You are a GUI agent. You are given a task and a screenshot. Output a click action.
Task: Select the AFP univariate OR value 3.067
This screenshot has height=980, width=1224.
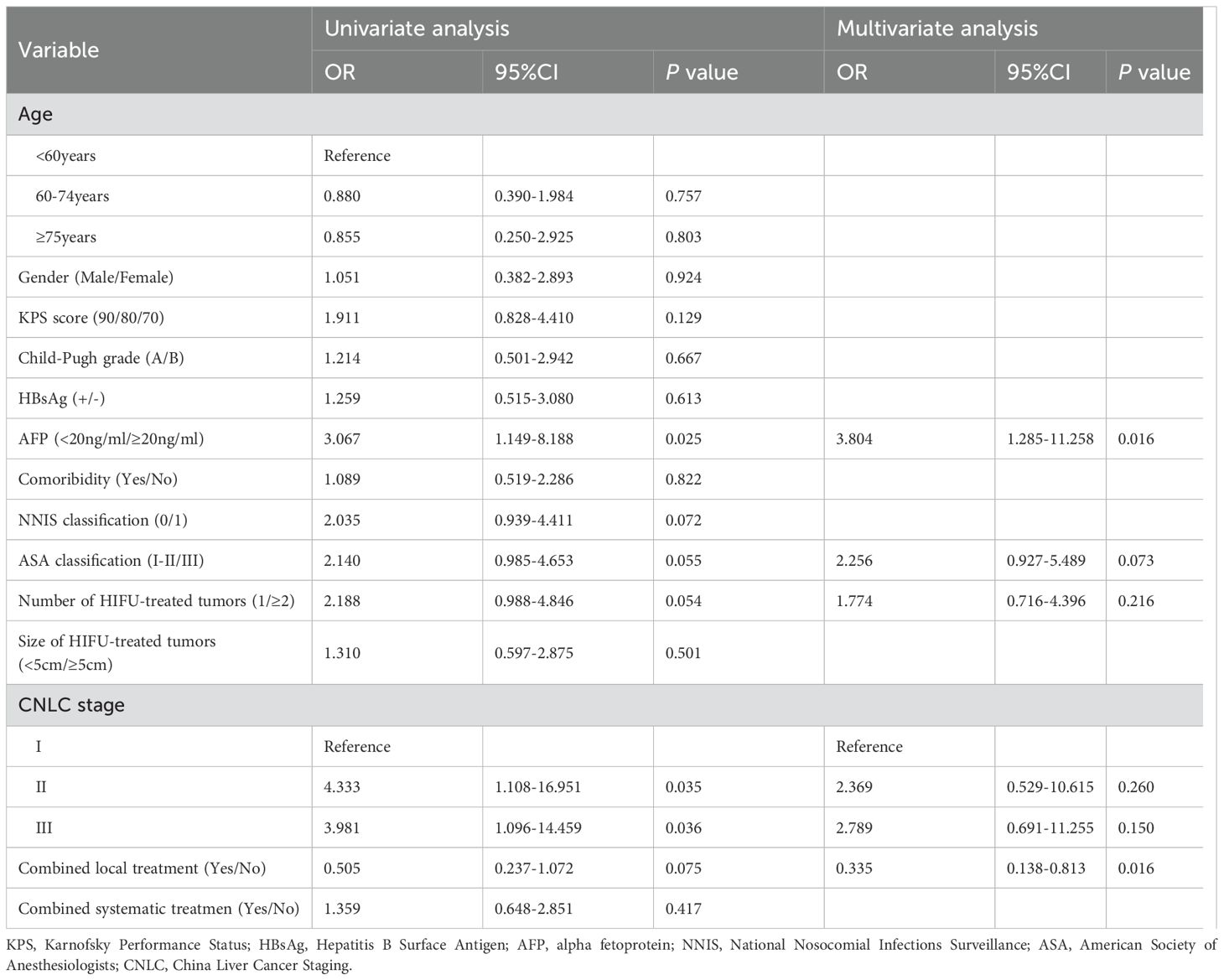click(x=342, y=438)
